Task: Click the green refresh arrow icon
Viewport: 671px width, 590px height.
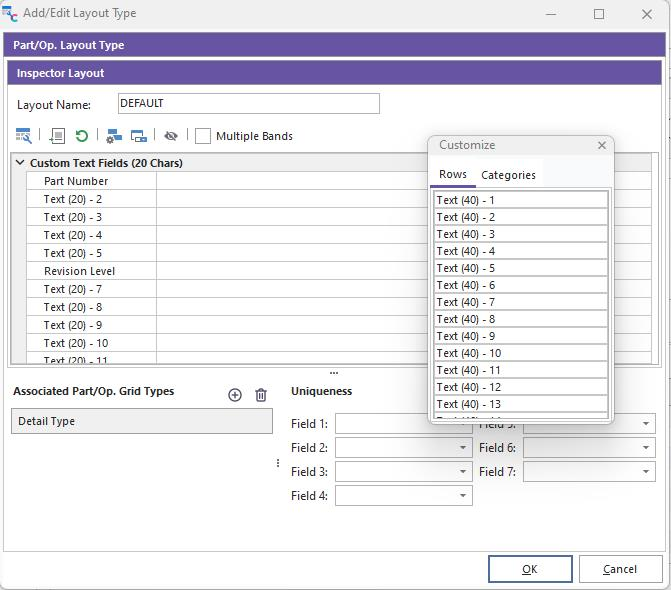Action: 82,136
